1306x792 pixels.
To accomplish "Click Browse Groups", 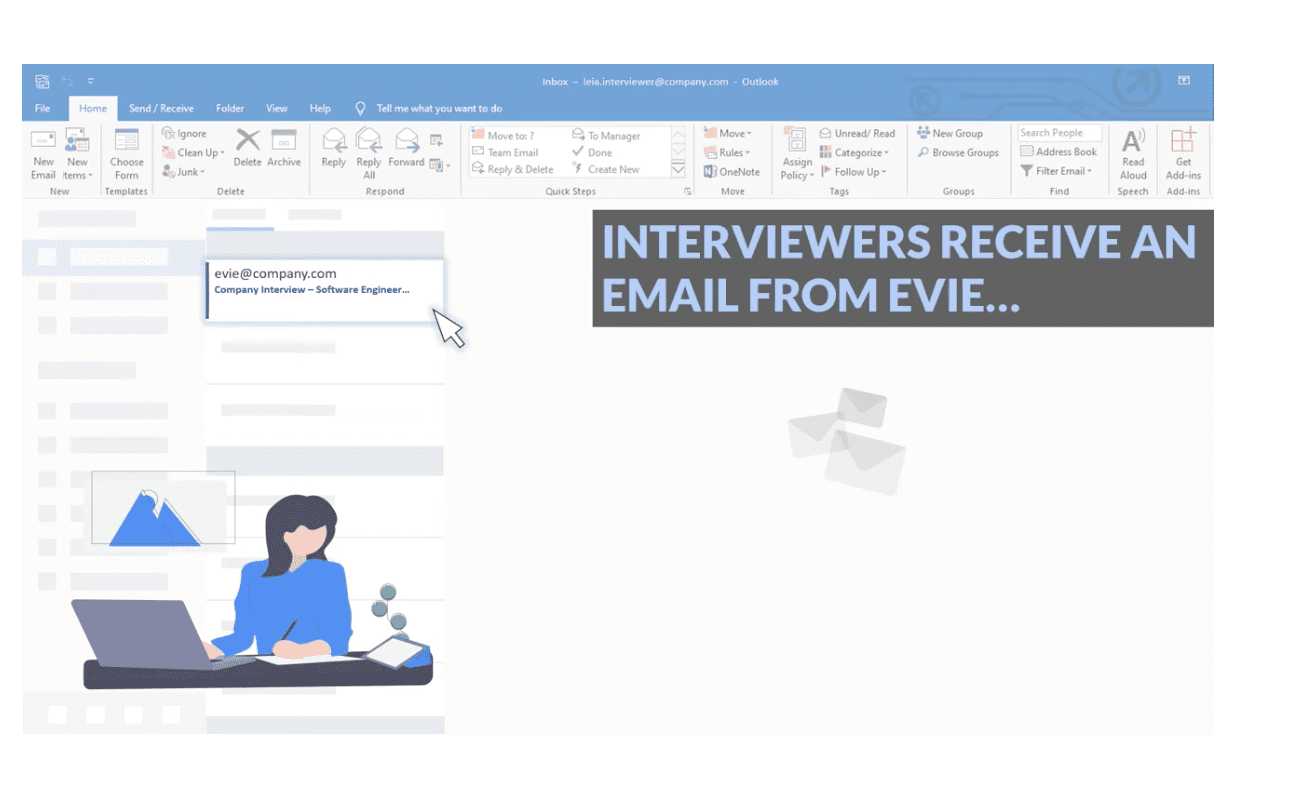I will 958,152.
